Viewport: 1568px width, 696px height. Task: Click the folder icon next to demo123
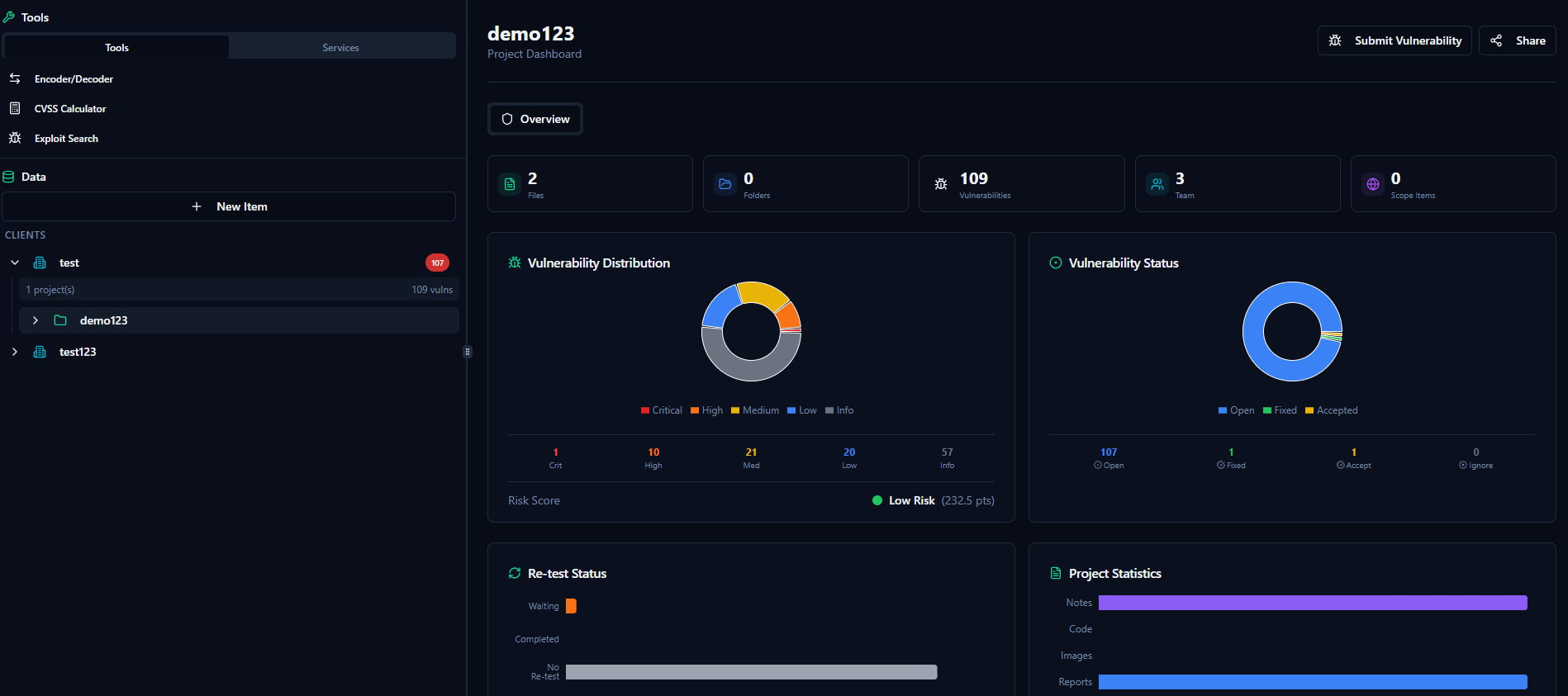[x=60, y=320]
